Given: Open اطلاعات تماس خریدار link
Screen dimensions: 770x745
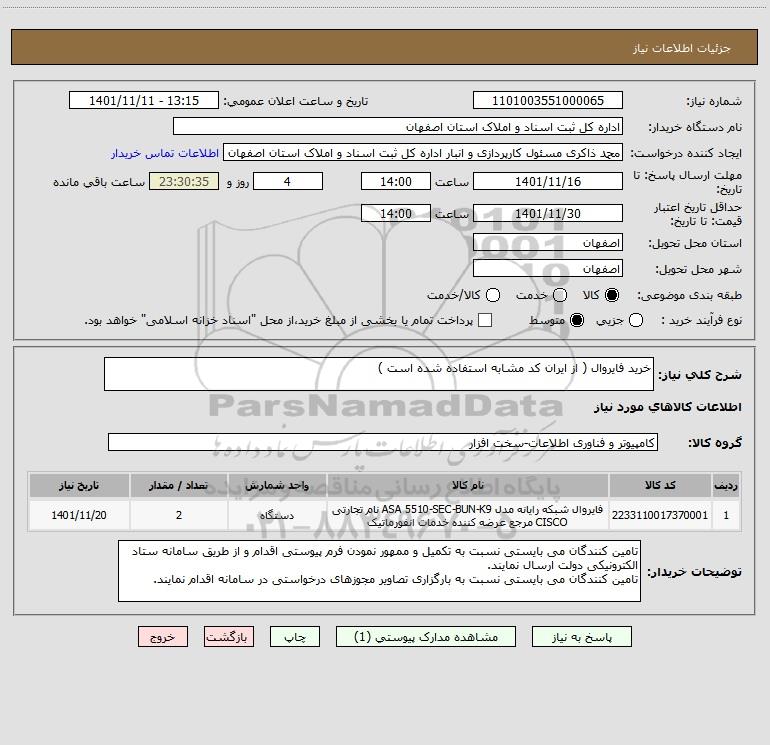Looking at the screenshot, I should tap(165, 153).
